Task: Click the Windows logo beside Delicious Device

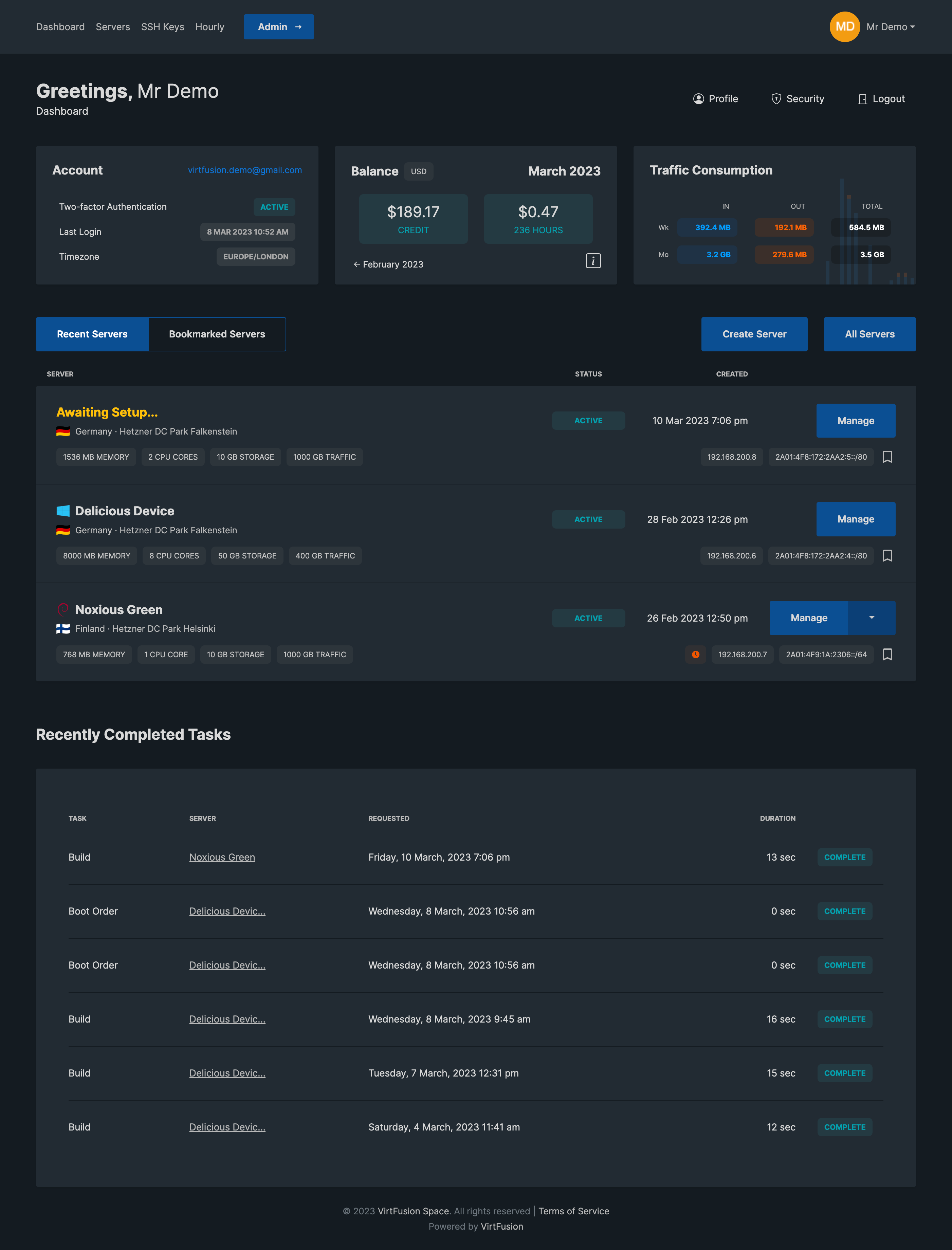Action: coord(63,511)
